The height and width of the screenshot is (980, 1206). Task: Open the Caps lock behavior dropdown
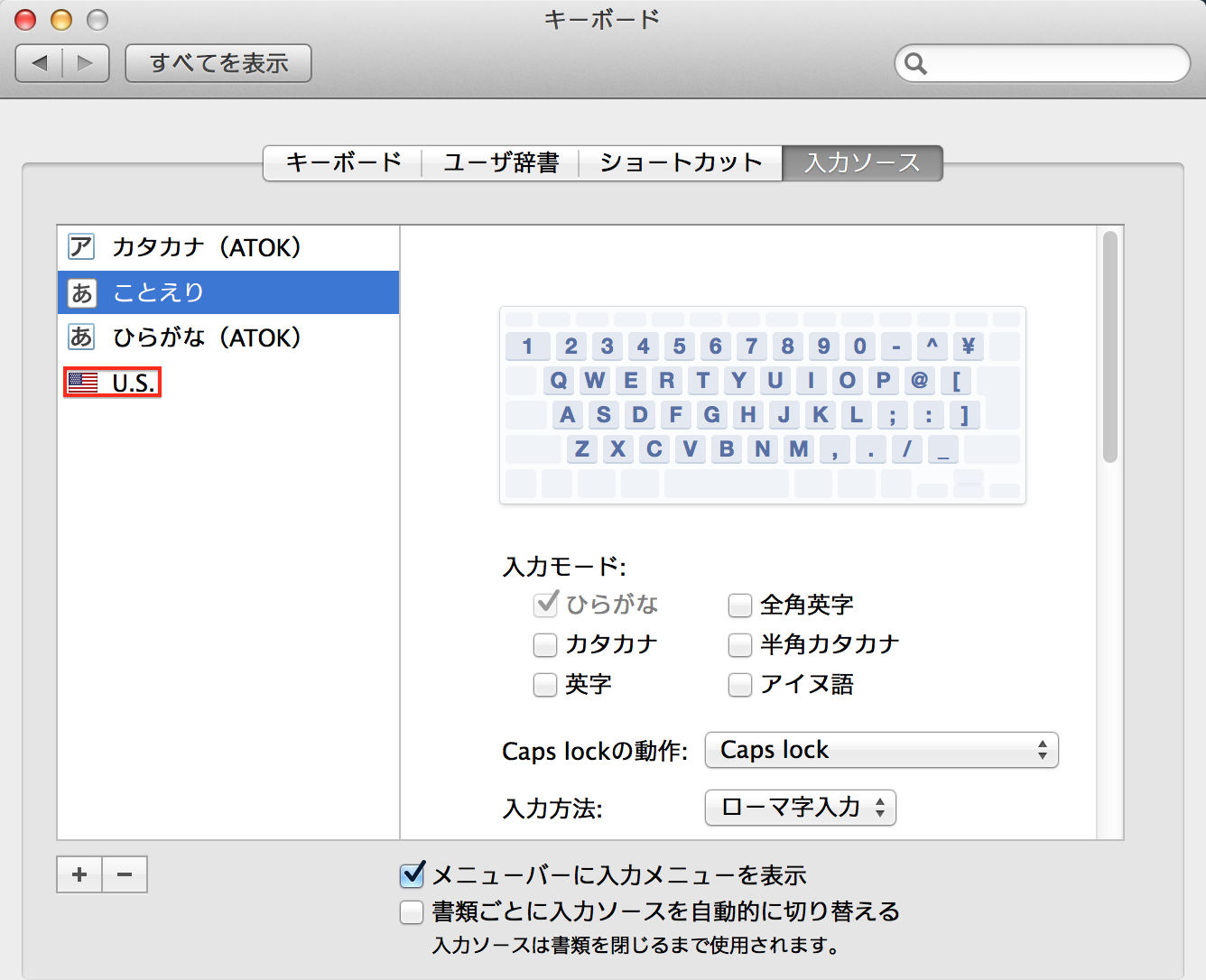tap(881, 750)
